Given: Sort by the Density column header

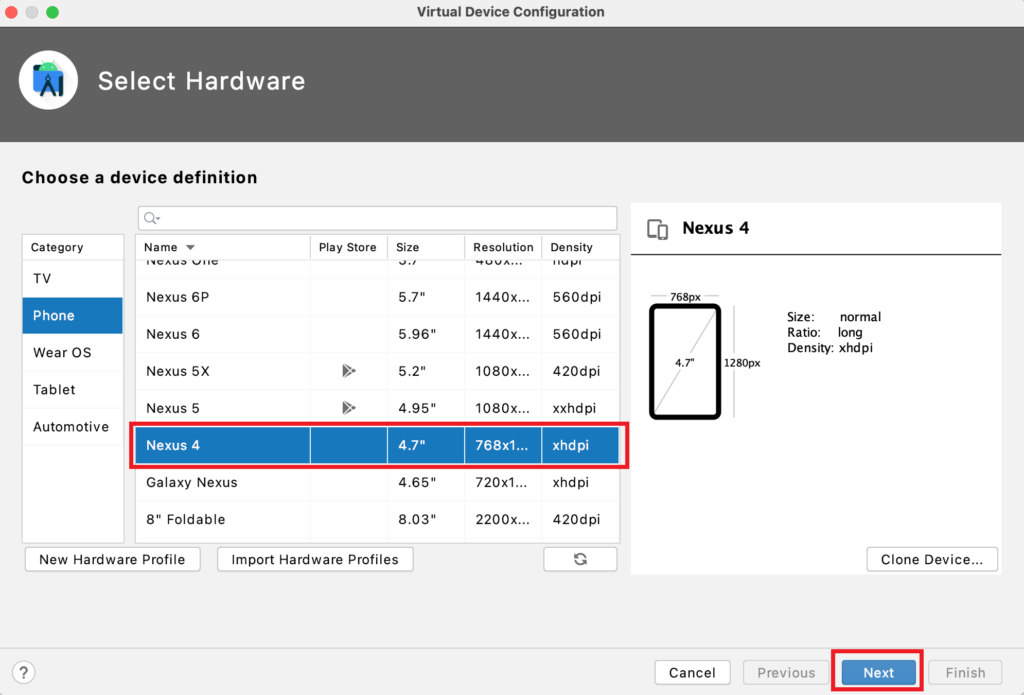Looking at the screenshot, I should point(581,248).
